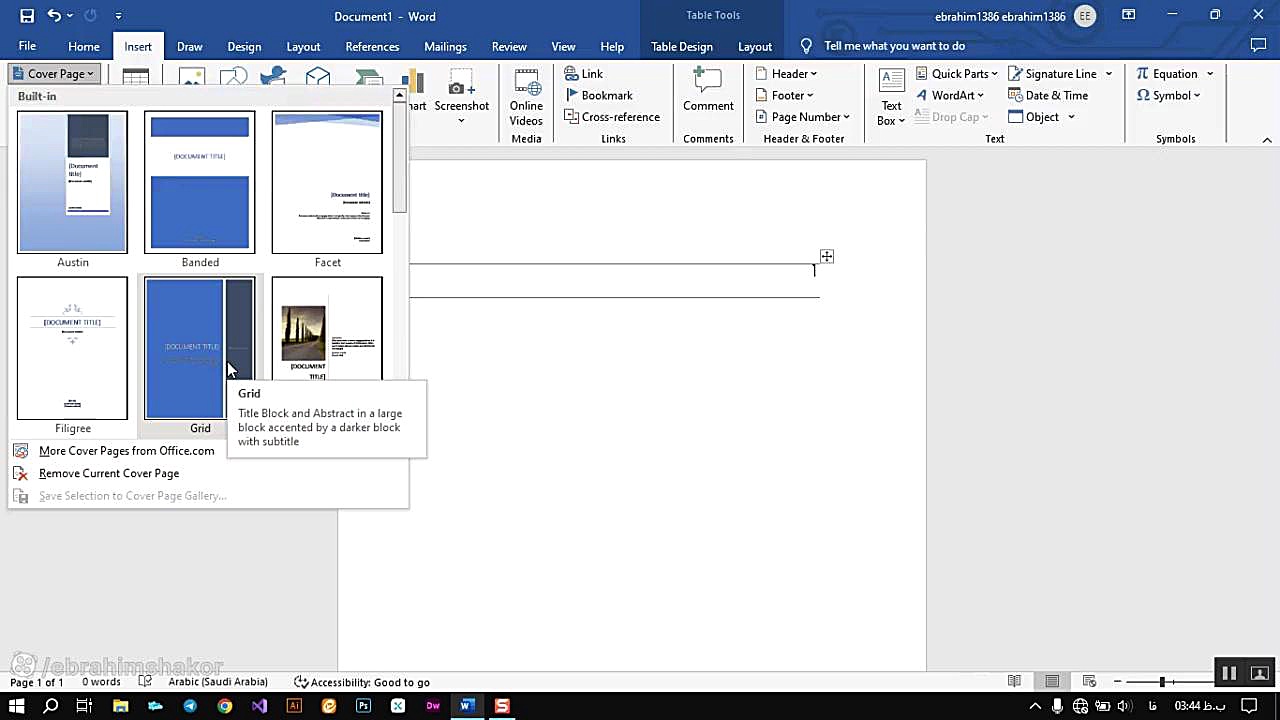
Task: Insert a Cross-reference
Action: click(612, 117)
